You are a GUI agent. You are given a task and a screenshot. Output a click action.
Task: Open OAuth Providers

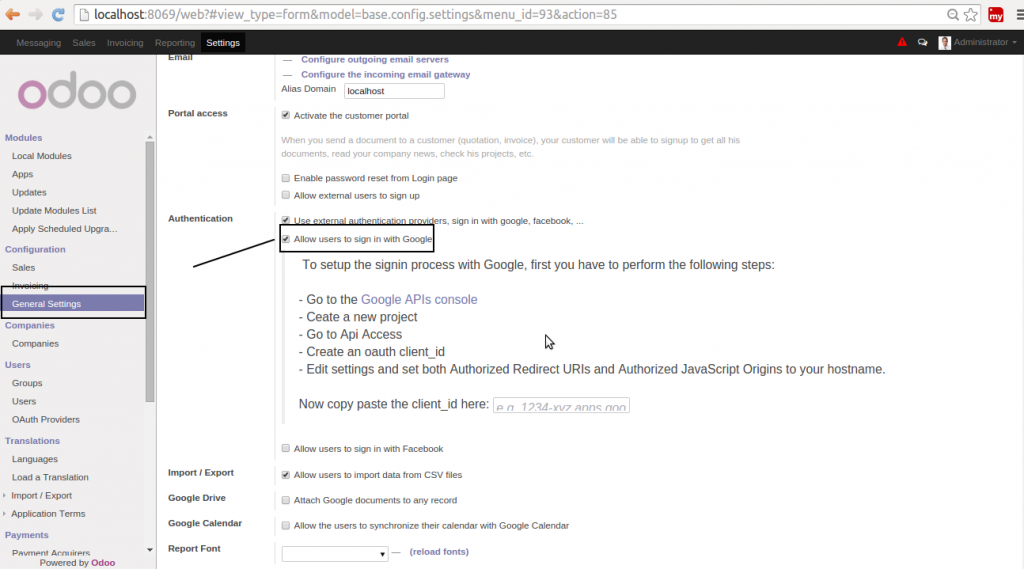pyautogui.click(x=46, y=420)
